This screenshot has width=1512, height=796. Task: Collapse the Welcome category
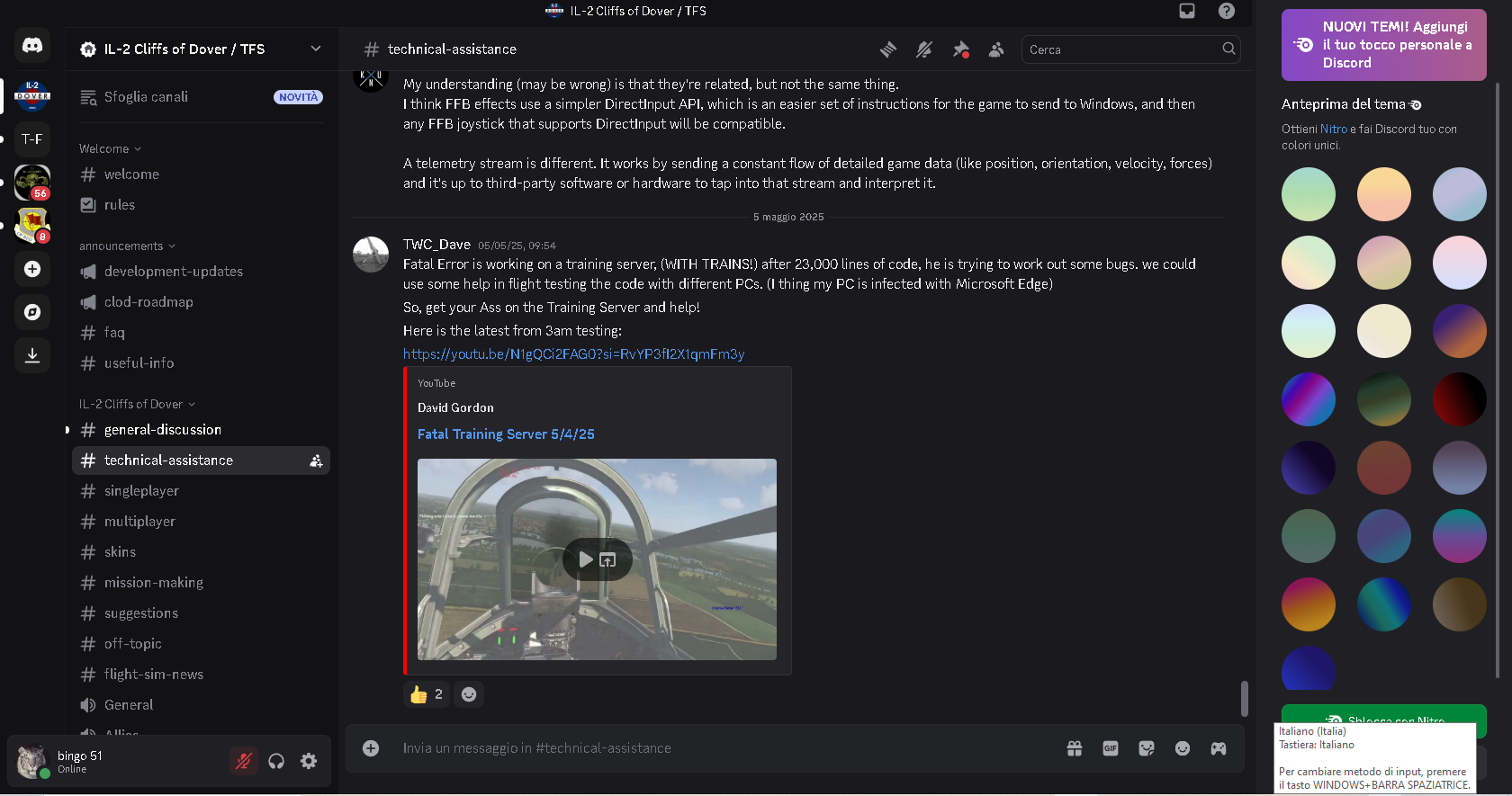point(110,148)
